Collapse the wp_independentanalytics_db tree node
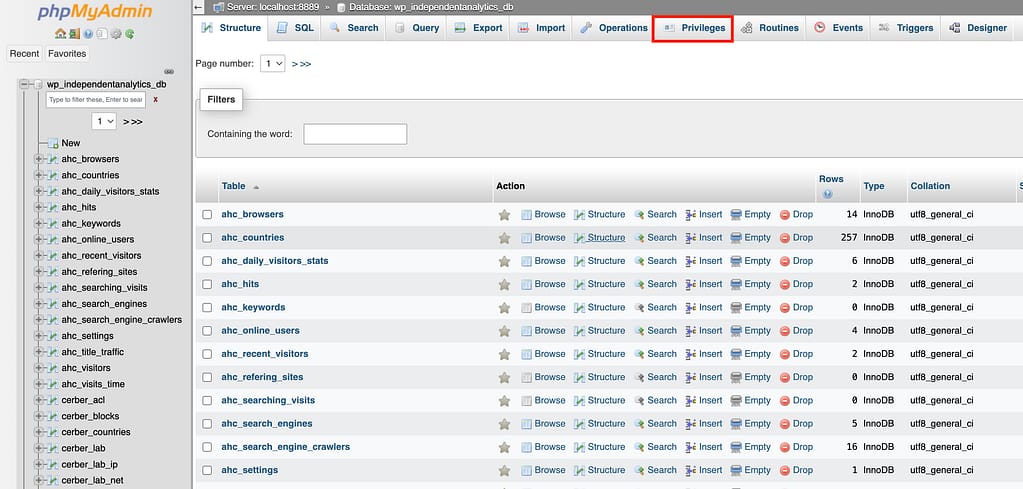The height and width of the screenshot is (489, 1023). click(x=25, y=85)
